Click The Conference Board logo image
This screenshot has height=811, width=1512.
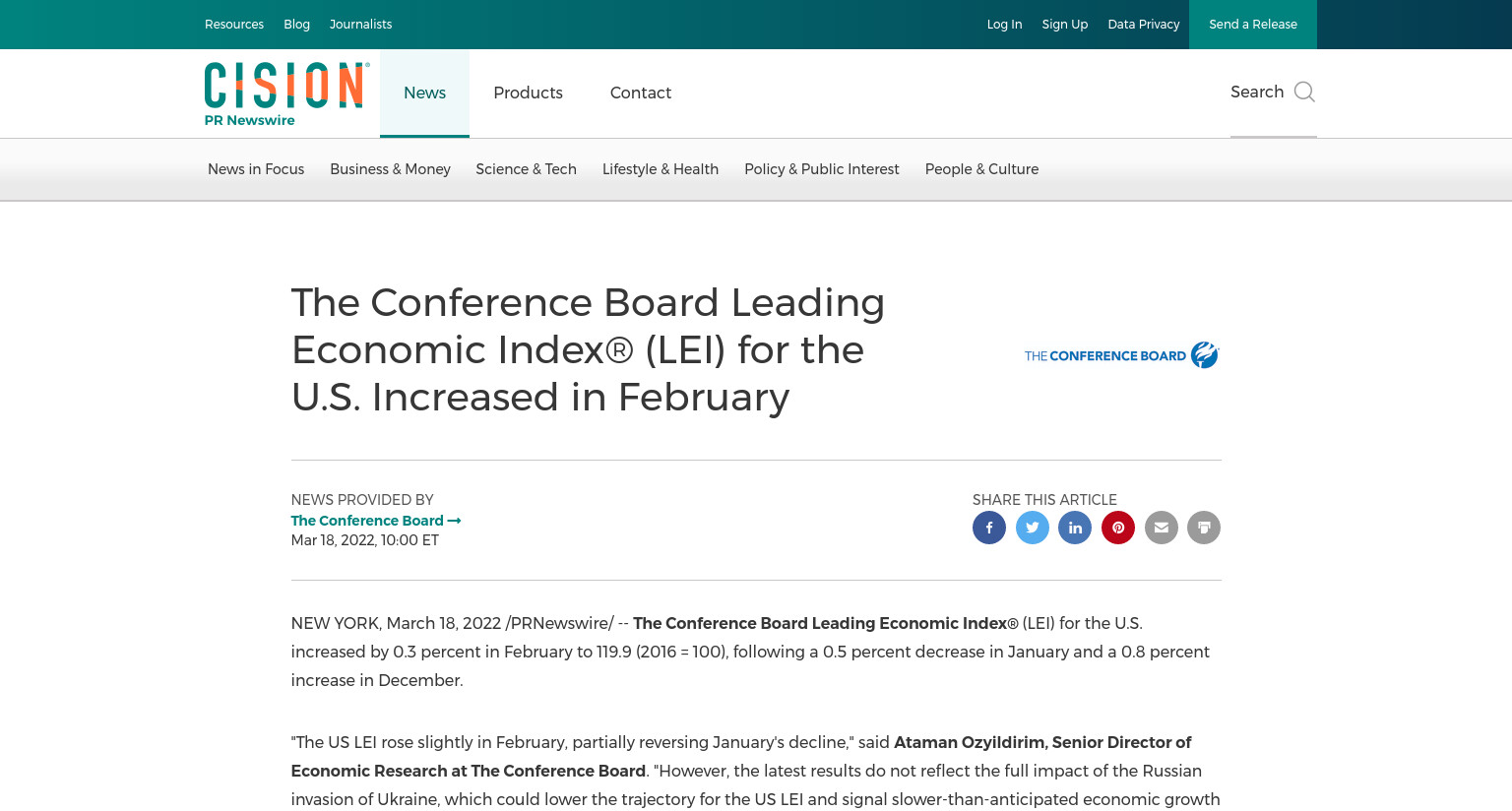tap(1122, 355)
